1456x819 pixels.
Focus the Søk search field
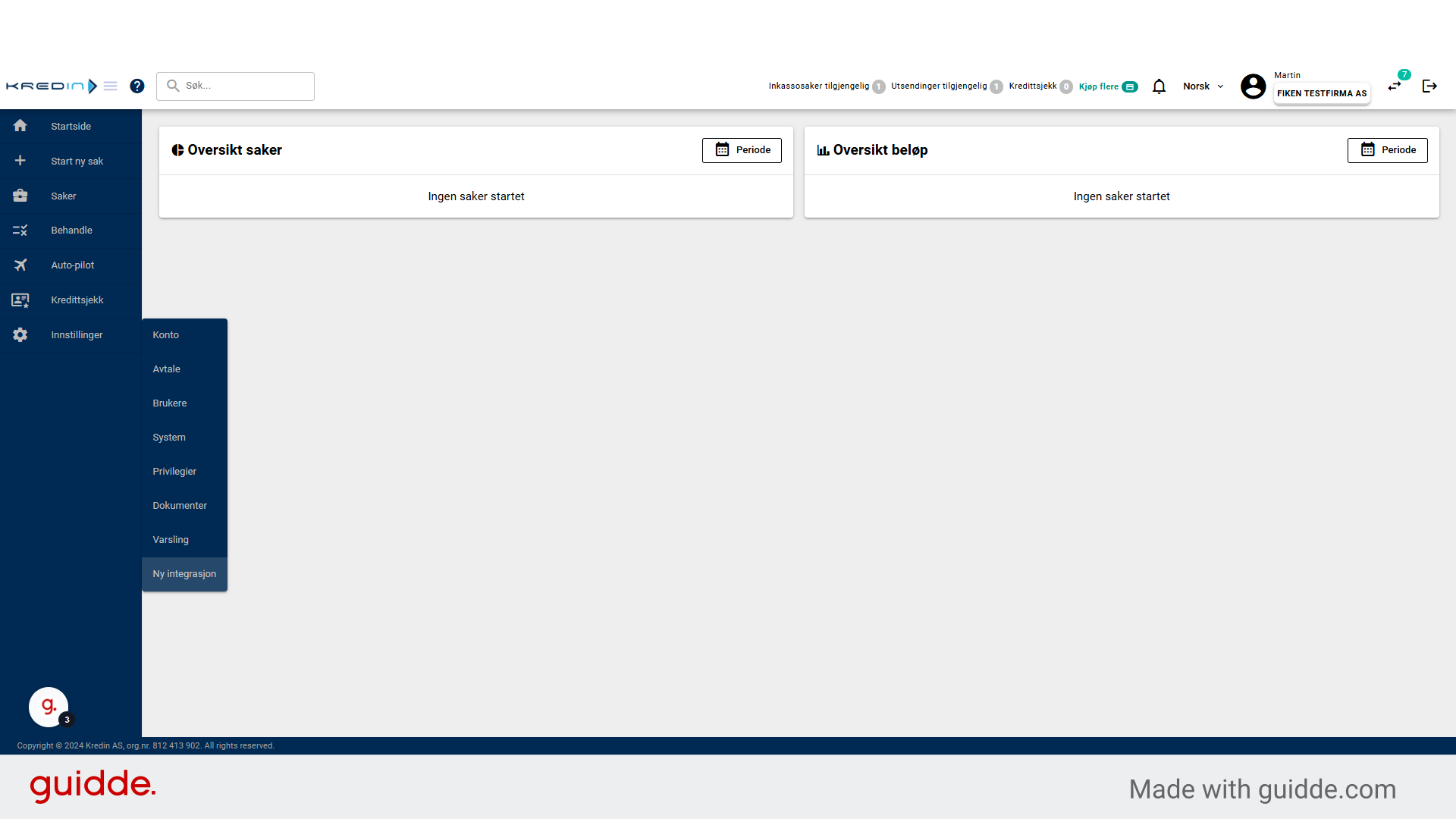click(x=235, y=86)
